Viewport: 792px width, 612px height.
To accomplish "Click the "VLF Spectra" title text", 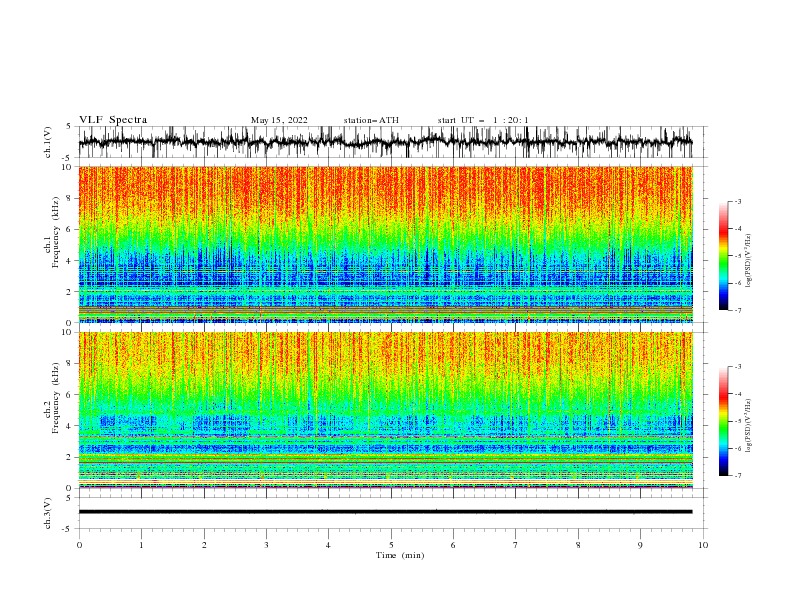I will [x=113, y=120].
